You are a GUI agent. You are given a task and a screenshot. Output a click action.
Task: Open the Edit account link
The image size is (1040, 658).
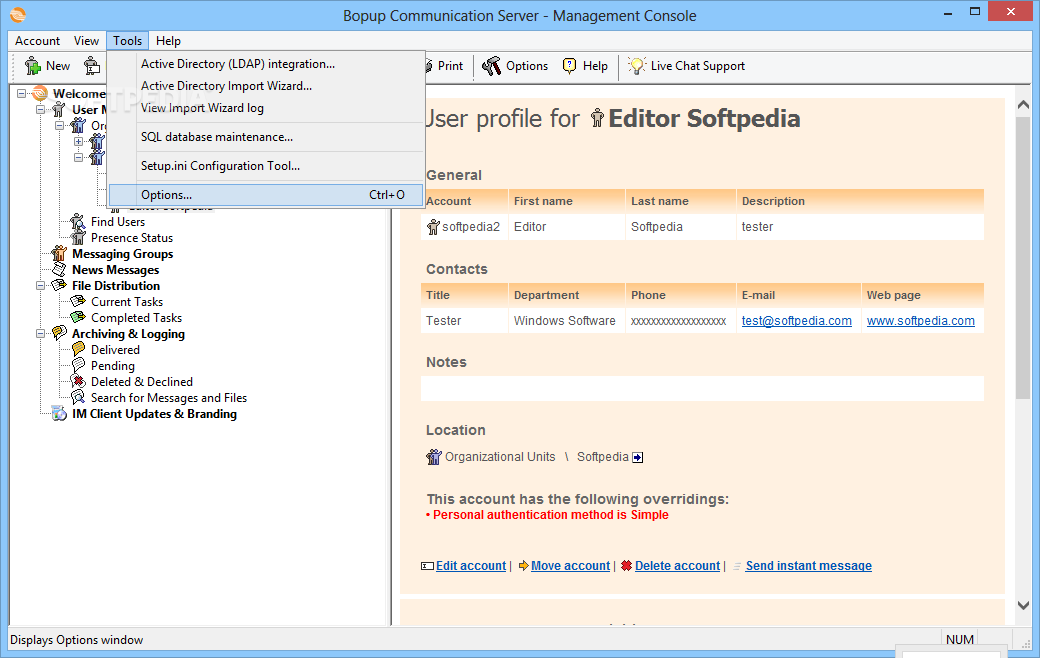click(x=471, y=566)
